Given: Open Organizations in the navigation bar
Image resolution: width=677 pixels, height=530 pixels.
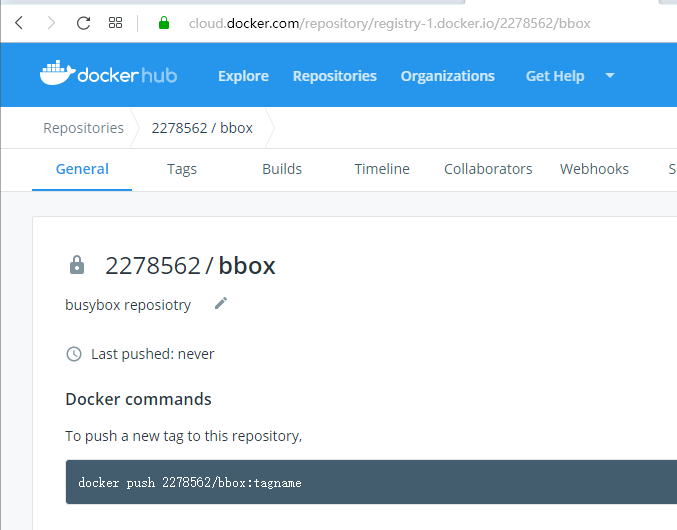Looking at the screenshot, I should [448, 76].
